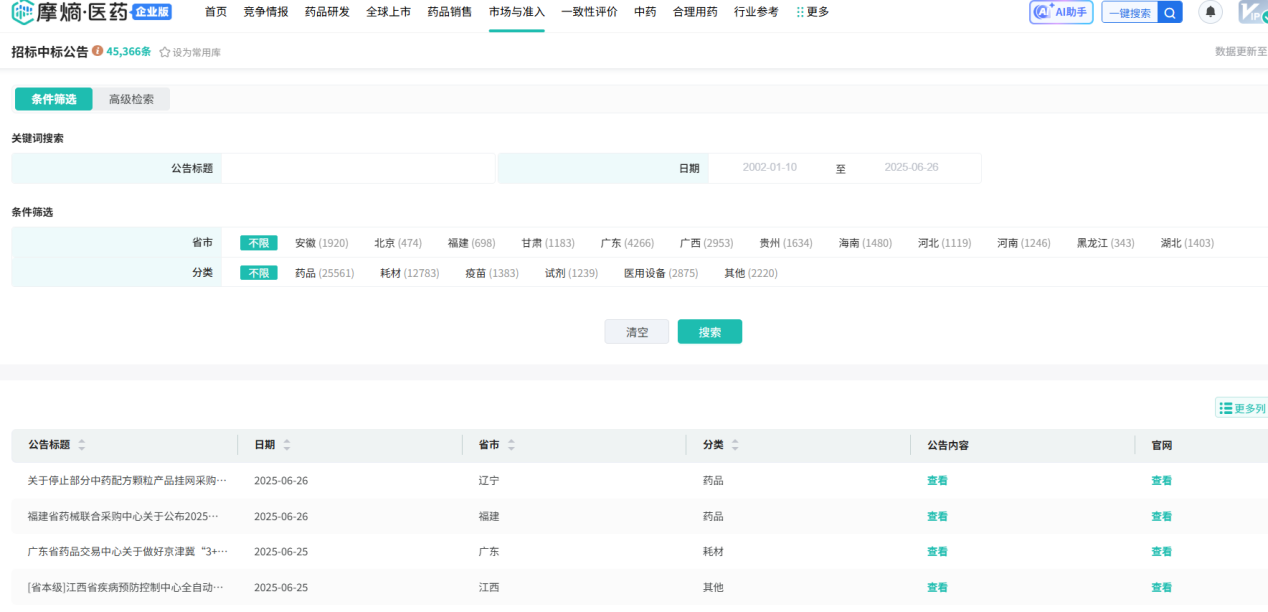The height and width of the screenshot is (612, 1268).
Task: Select 不限 in the 省市 row
Action: point(258,243)
